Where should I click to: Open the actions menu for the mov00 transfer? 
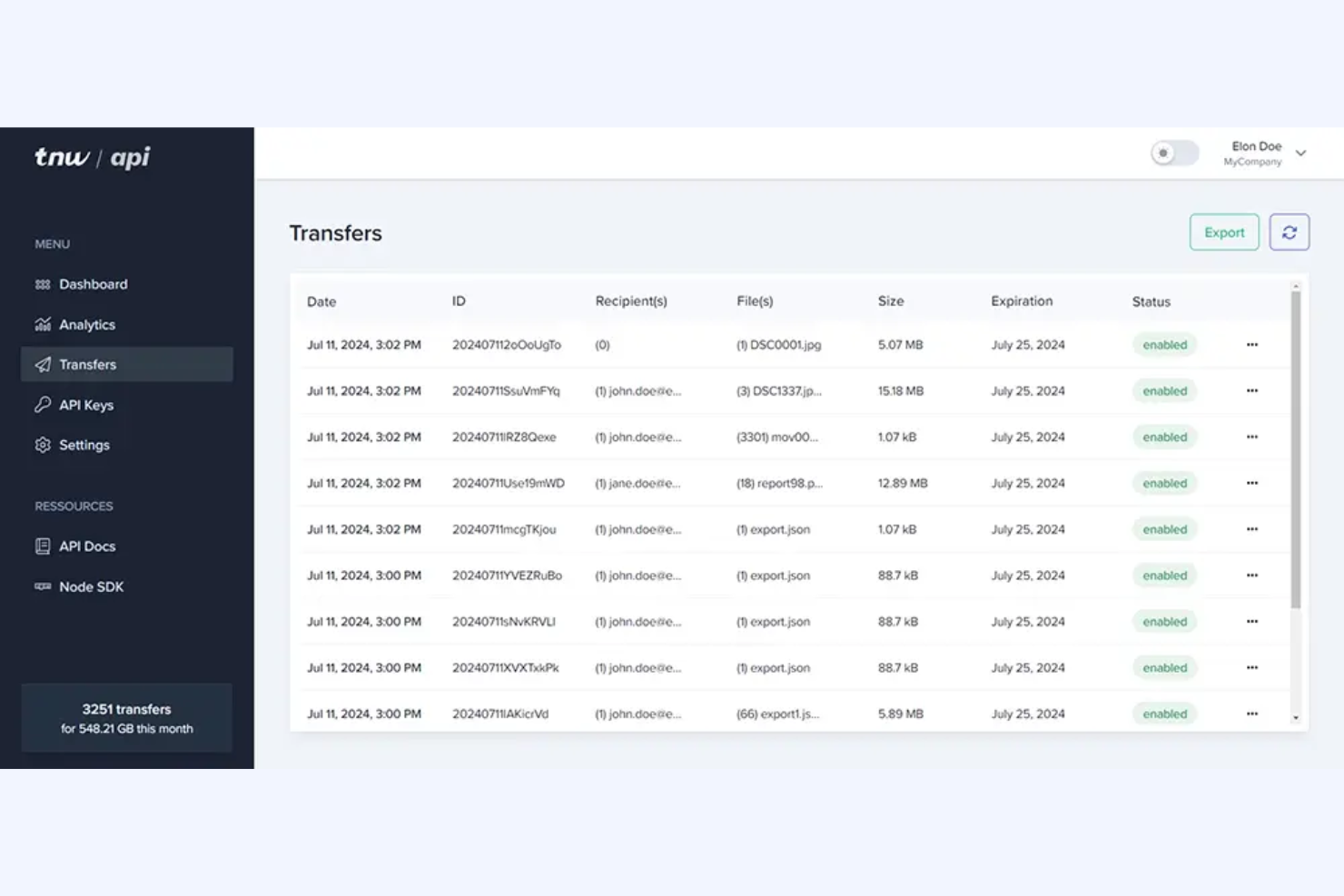(x=1252, y=437)
